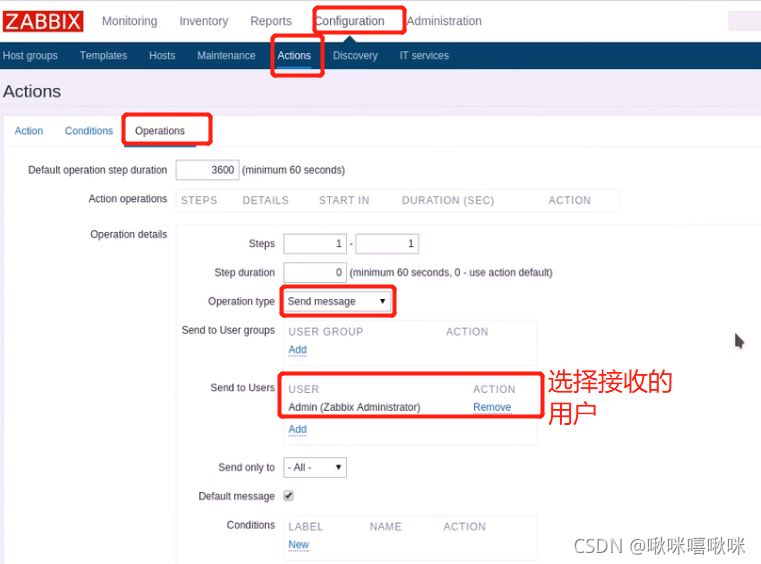Open the Monitoring menu
761x564 pixels.
click(x=130, y=21)
